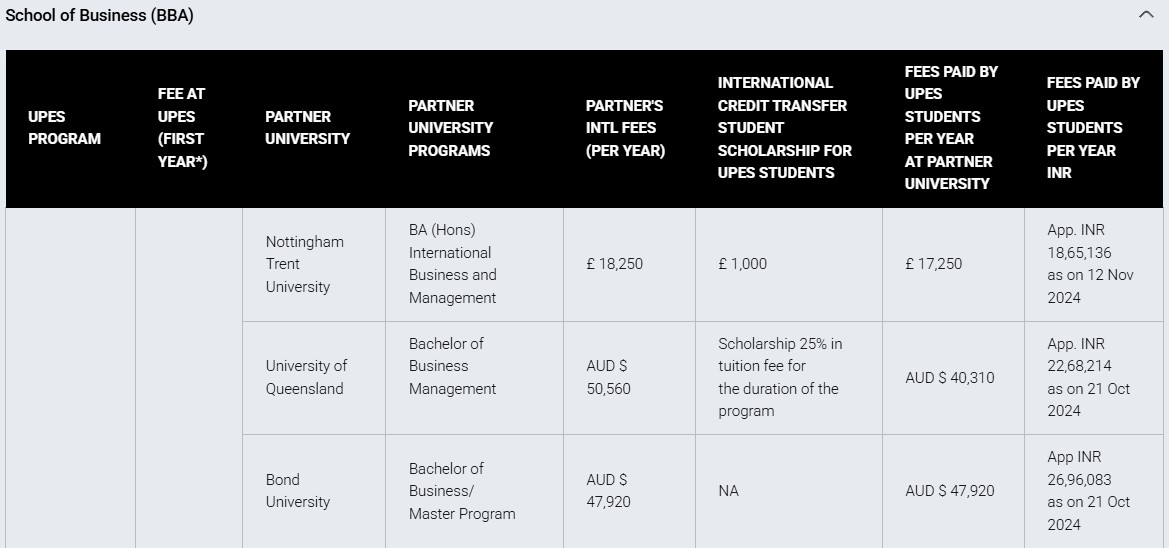Collapse the School of Business section chevron
This screenshot has width=1169, height=548.
(x=1146, y=14)
